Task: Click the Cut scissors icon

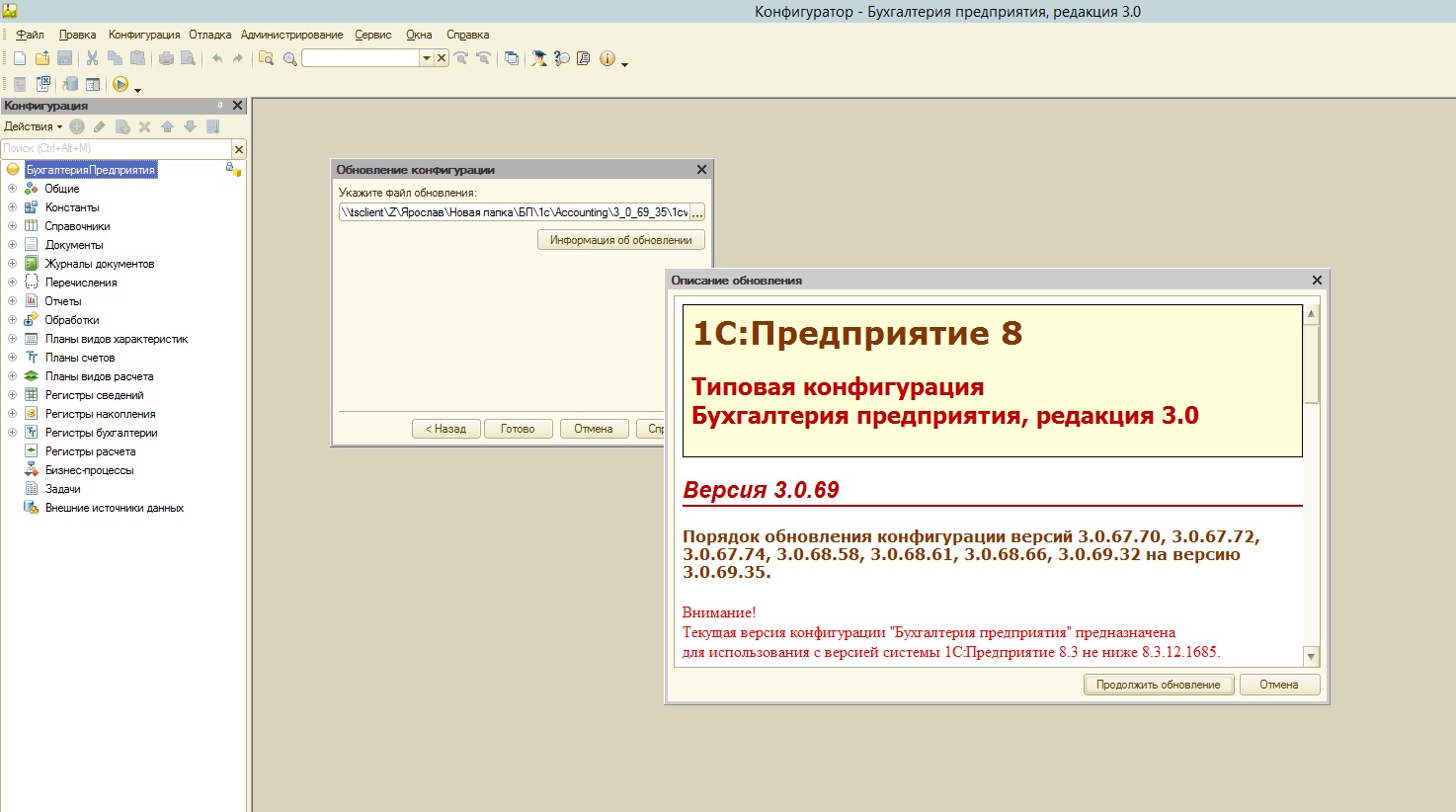Action: point(93,58)
